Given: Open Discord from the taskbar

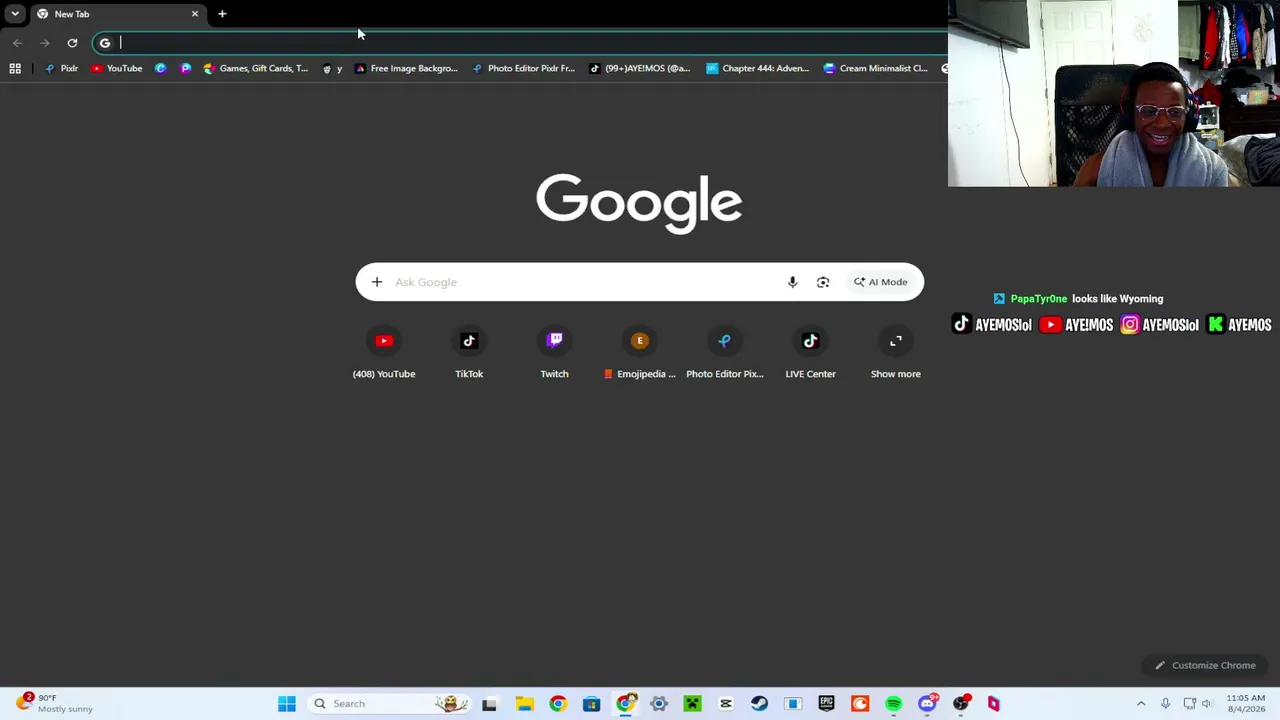Looking at the screenshot, I should coord(927,703).
